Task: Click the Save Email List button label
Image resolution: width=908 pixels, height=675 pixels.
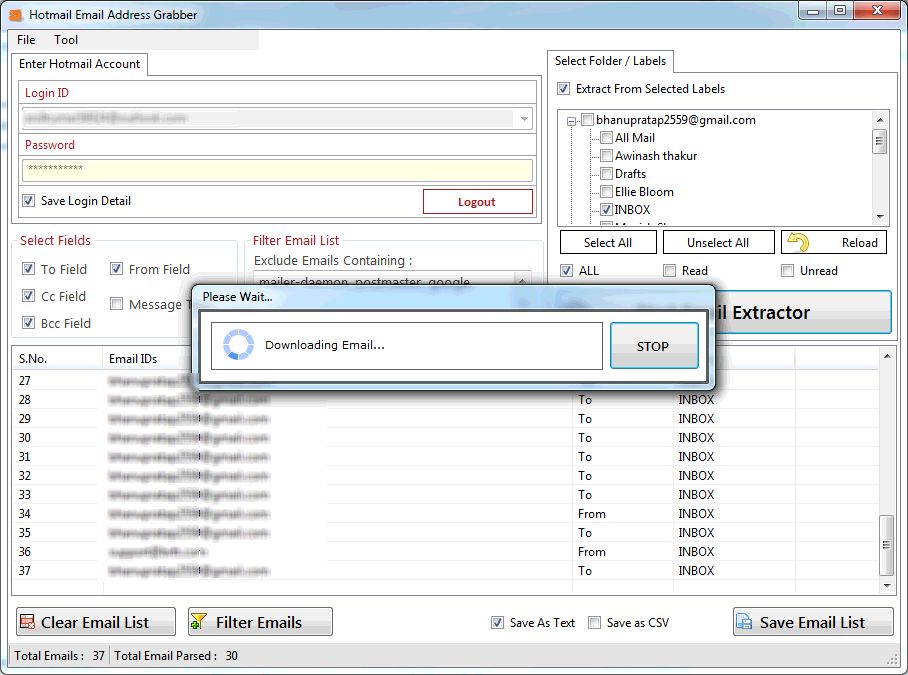Action: tap(812, 622)
